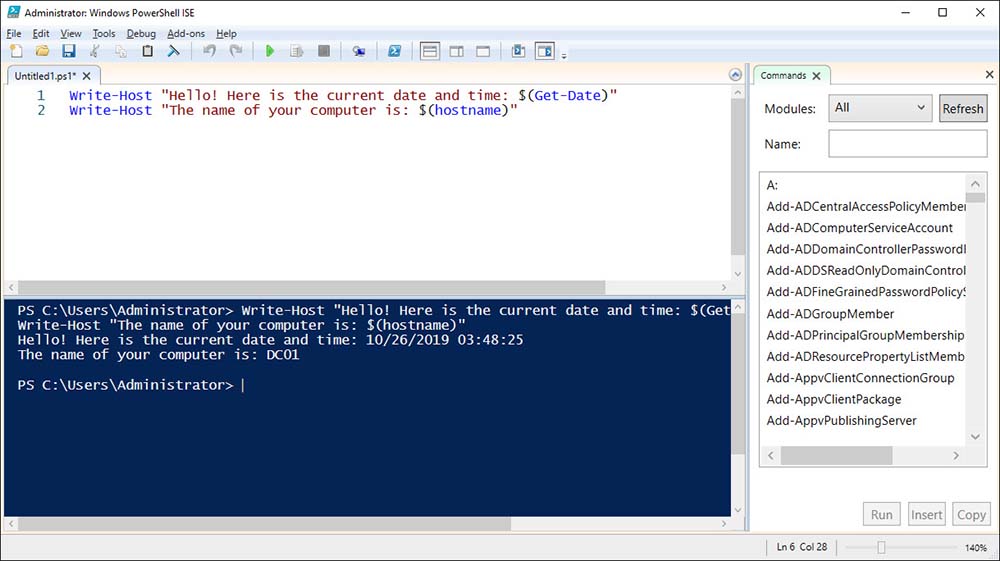1000x561 pixels.
Task: Click the 140% zoom level text
Action: tap(976, 548)
